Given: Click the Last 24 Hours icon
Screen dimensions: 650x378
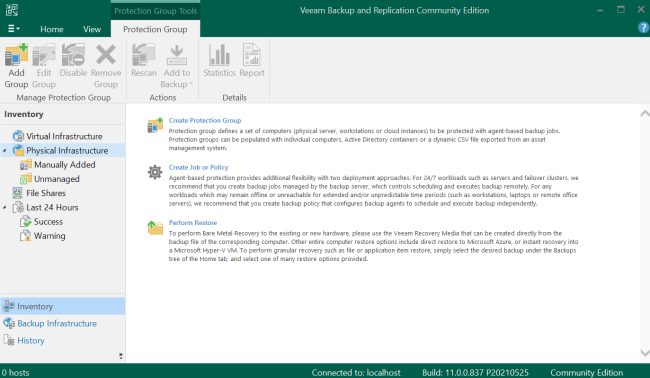Looking at the screenshot, I should coord(18,207).
